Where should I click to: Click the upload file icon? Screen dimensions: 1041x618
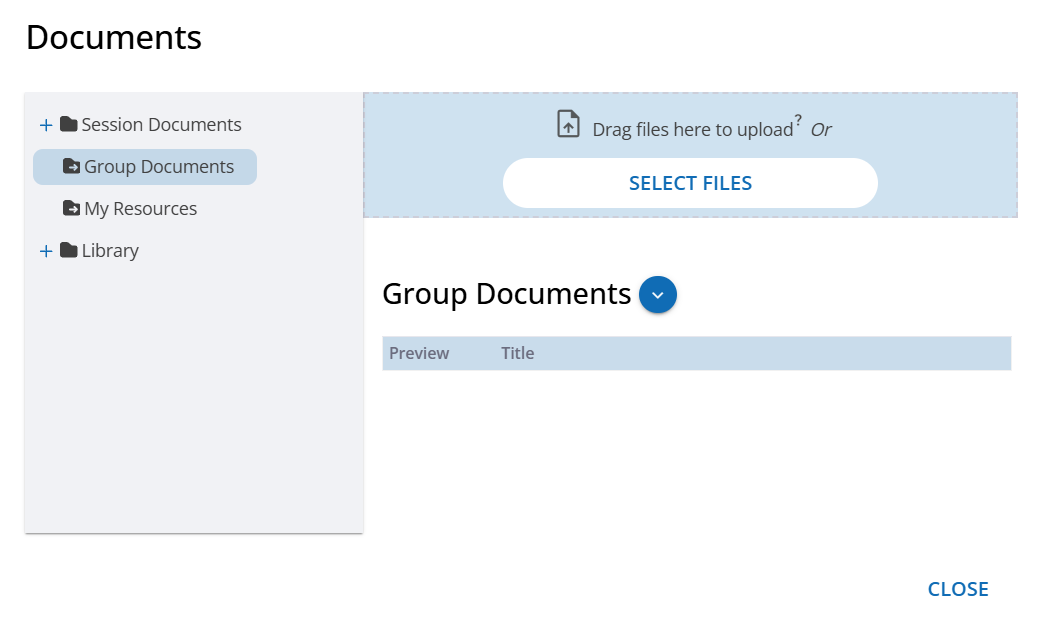click(x=568, y=124)
